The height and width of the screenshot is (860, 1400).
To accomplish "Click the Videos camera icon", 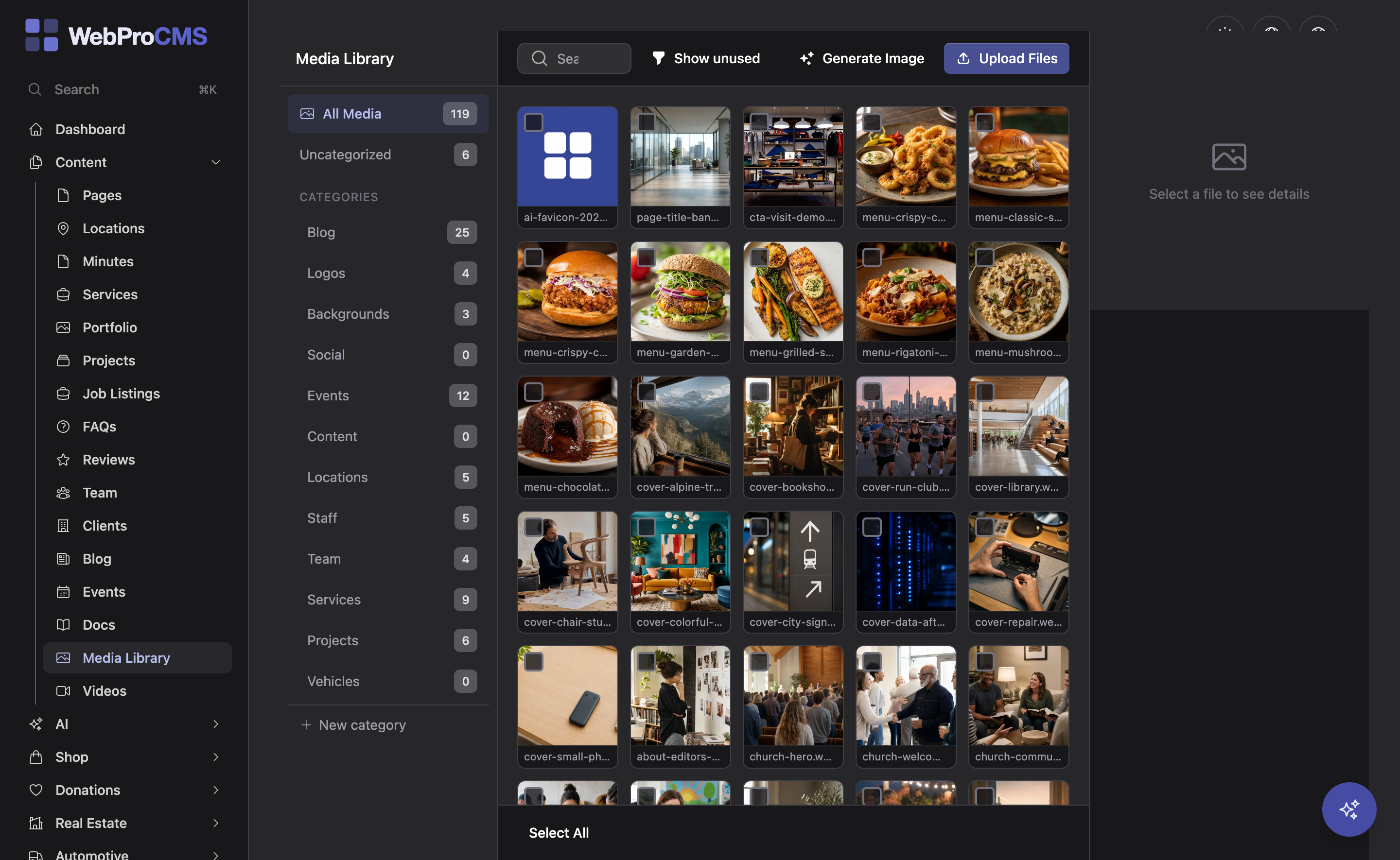I will pyautogui.click(x=63, y=690).
